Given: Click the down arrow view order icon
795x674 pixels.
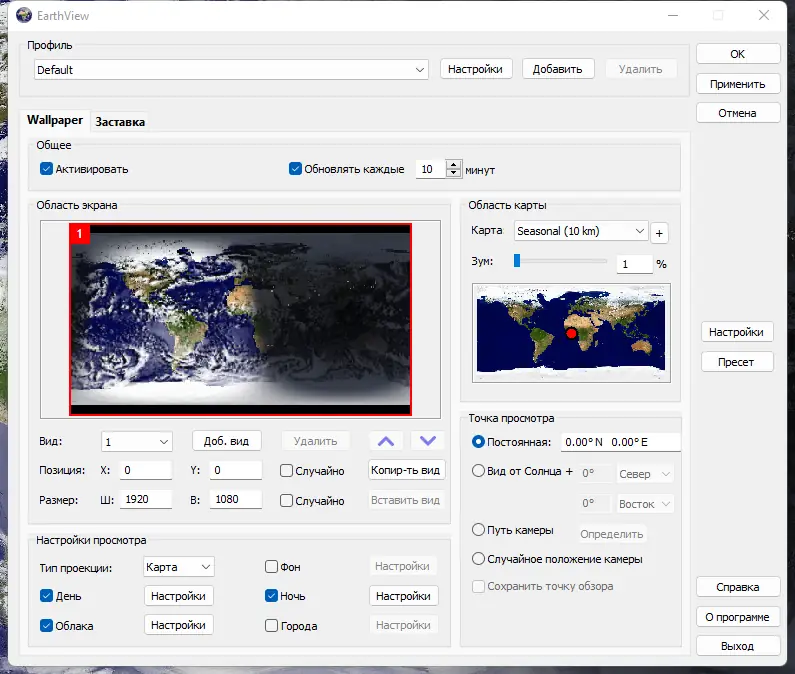Looking at the screenshot, I should point(428,441).
